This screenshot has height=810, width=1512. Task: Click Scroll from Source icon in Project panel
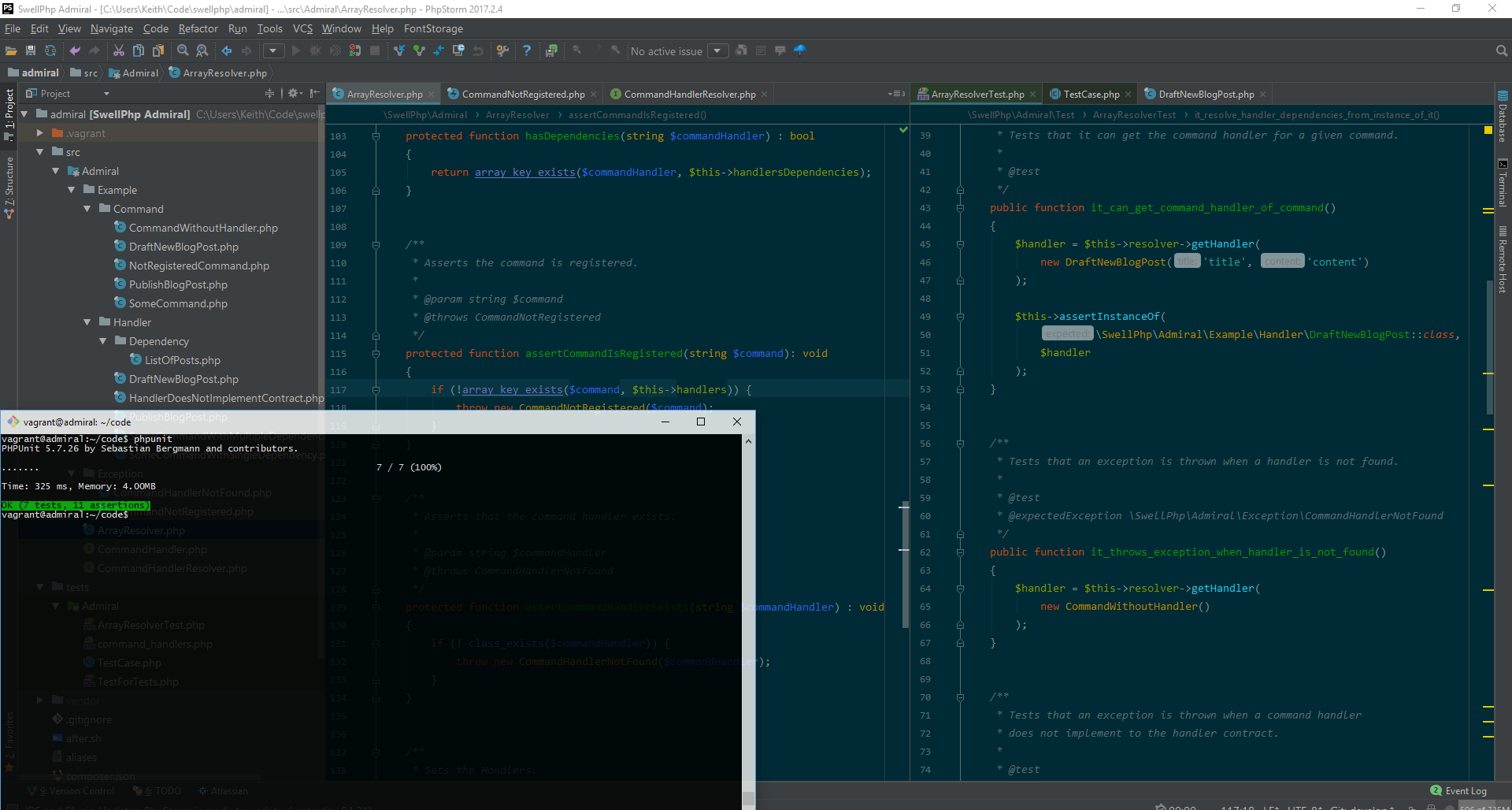[x=270, y=93]
